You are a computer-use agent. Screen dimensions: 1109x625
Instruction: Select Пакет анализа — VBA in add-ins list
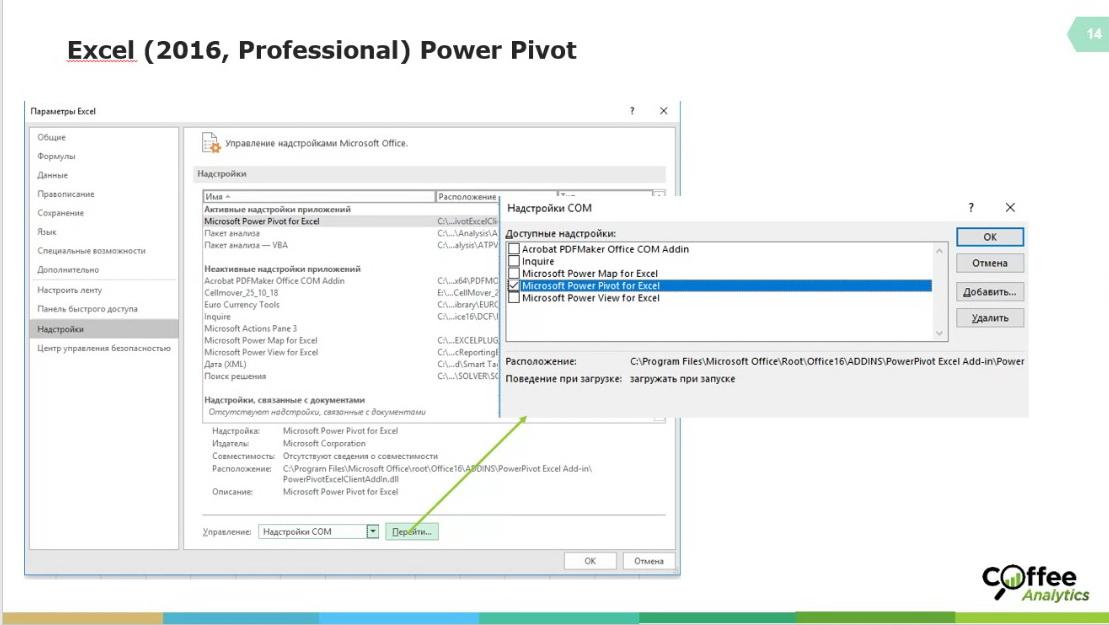point(245,245)
